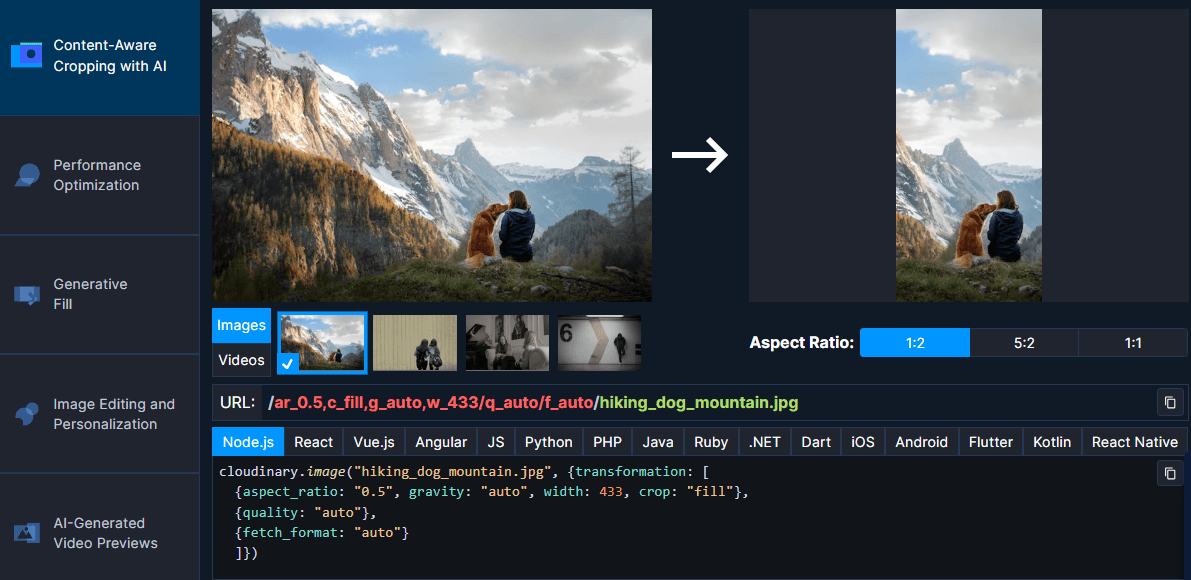Choose the Kotlin language option
This screenshot has height=580, width=1191.
(1052, 441)
